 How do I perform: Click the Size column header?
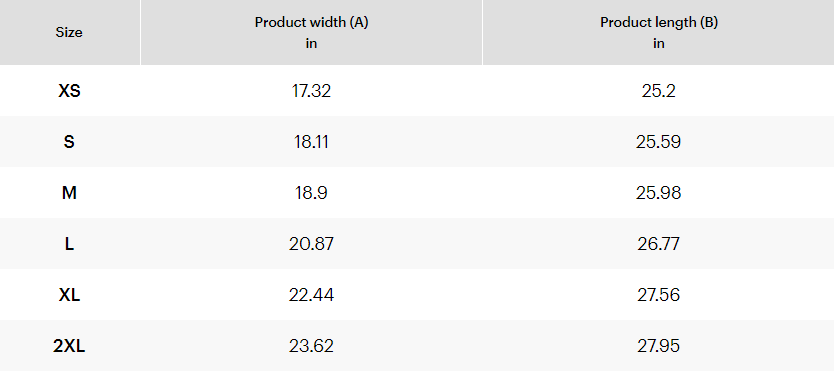(x=69, y=32)
